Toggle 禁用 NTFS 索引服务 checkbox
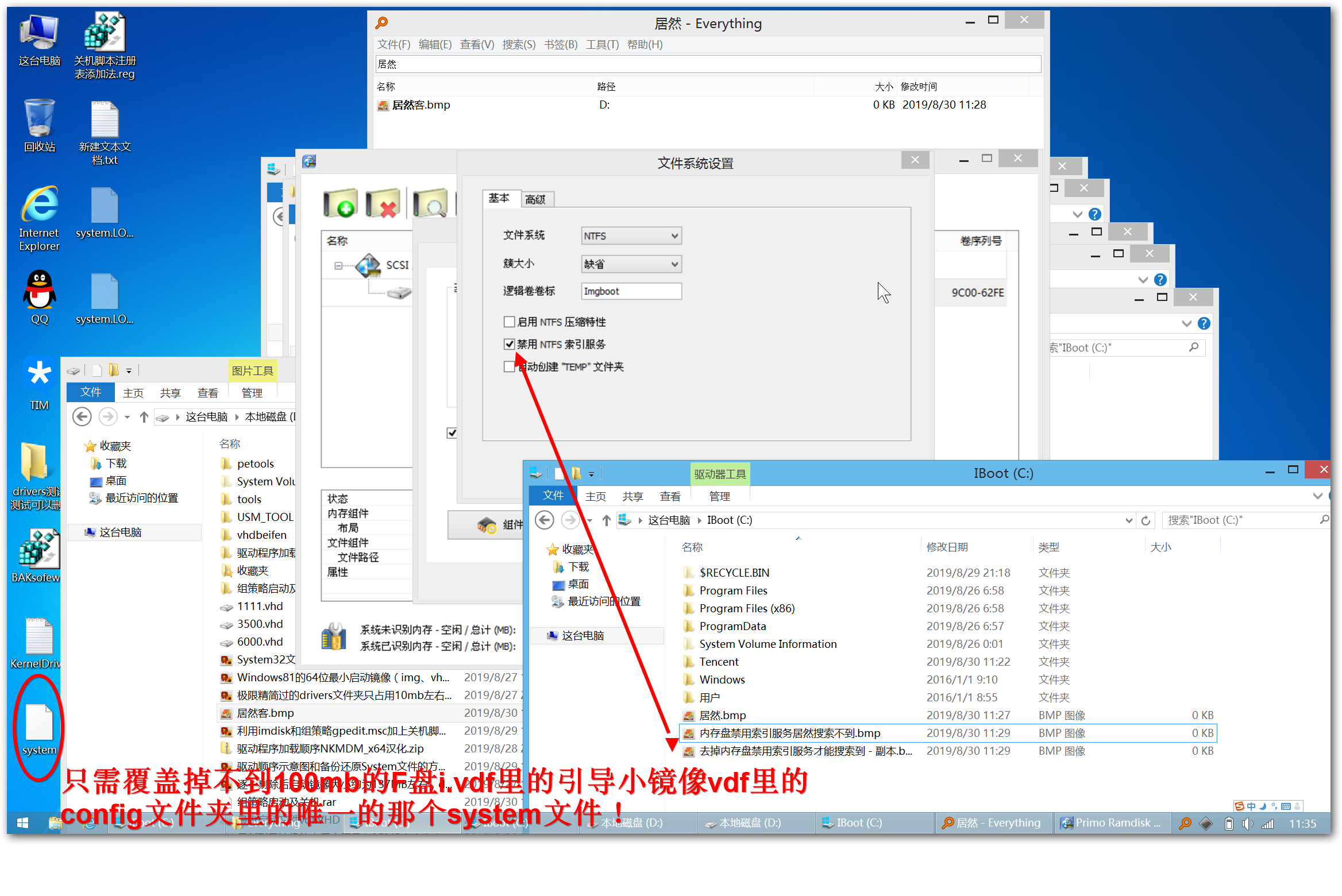1342x896 pixels. point(510,343)
